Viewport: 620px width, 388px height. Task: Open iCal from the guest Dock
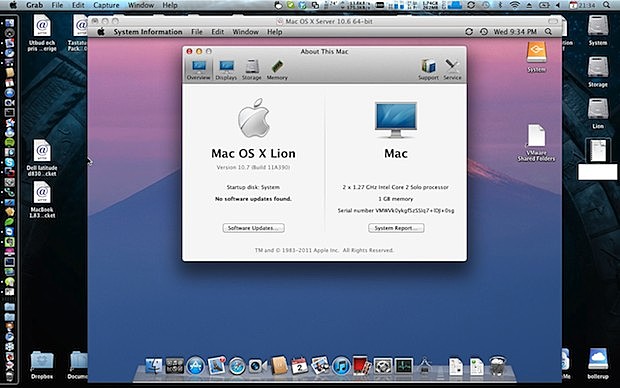coord(299,366)
